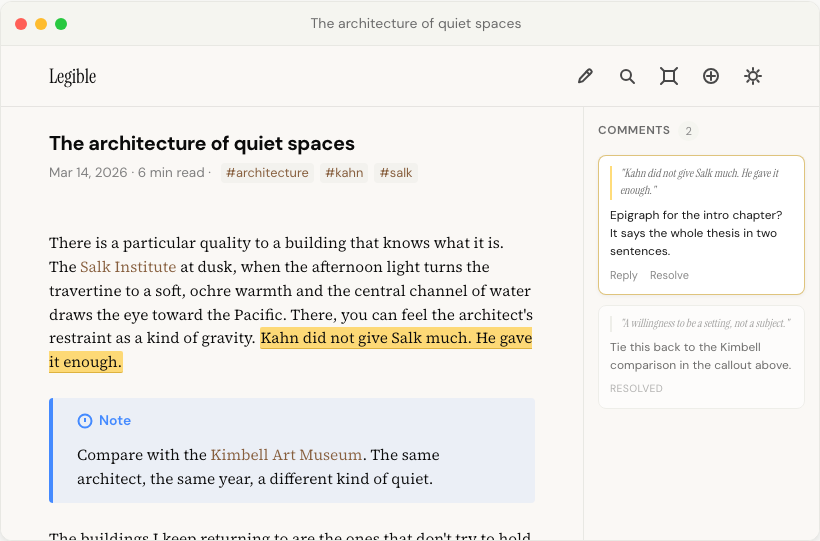Viewport: 820px width, 541px height.
Task: Click the Note callout info icon
Action: [x=85, y=421]
